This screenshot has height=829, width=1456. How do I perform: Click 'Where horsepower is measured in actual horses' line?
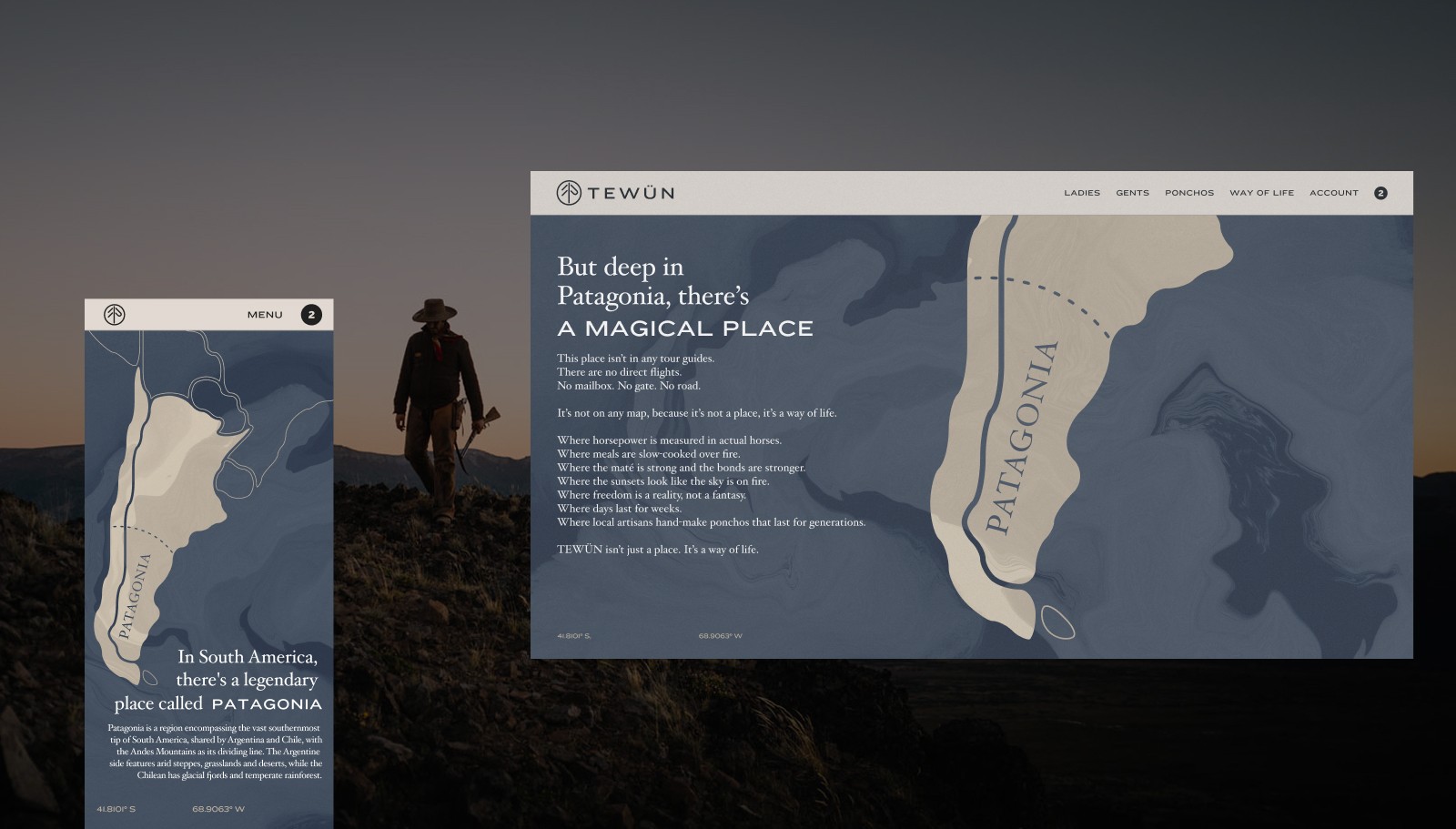tap(669, 440)
